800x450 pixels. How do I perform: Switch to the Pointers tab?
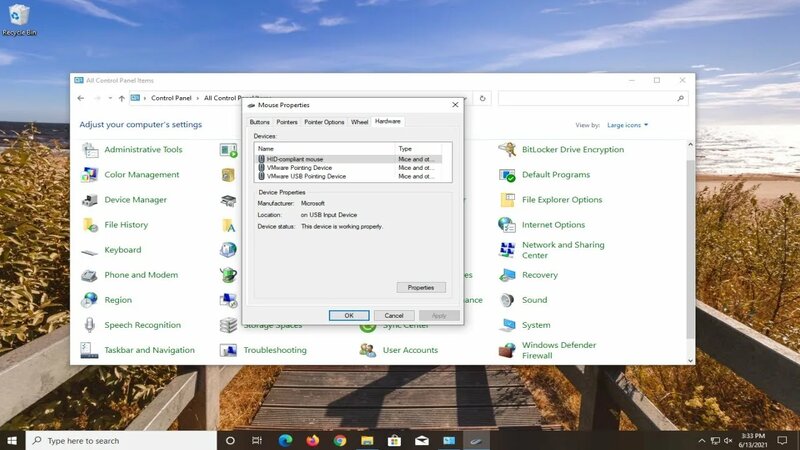287,122
